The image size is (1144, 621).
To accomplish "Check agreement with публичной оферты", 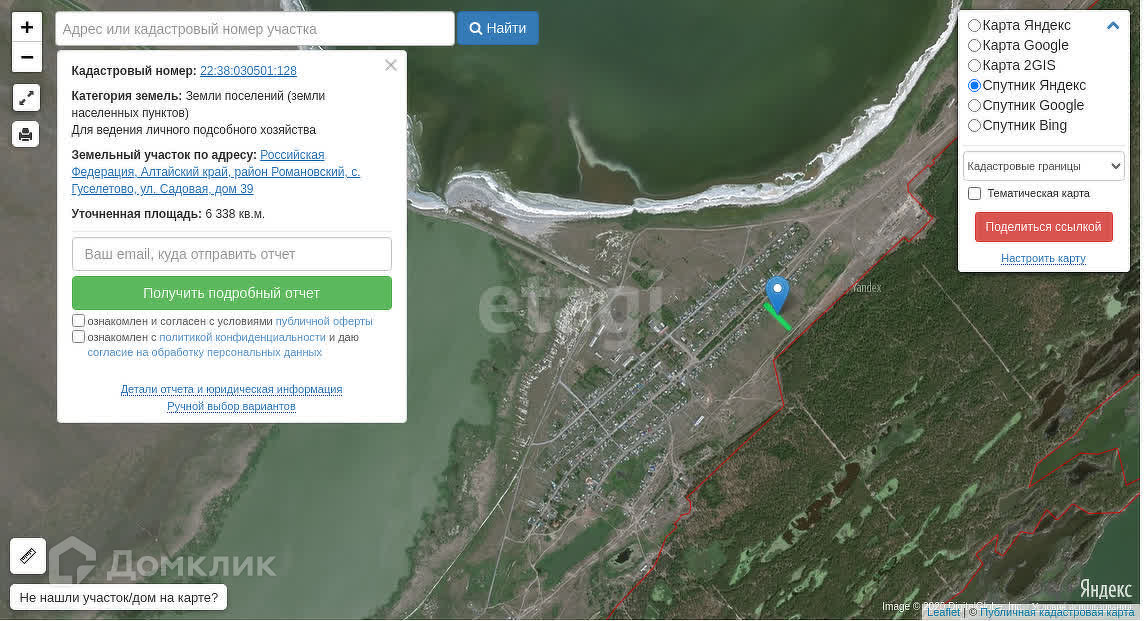I will [x=78, y=320].
